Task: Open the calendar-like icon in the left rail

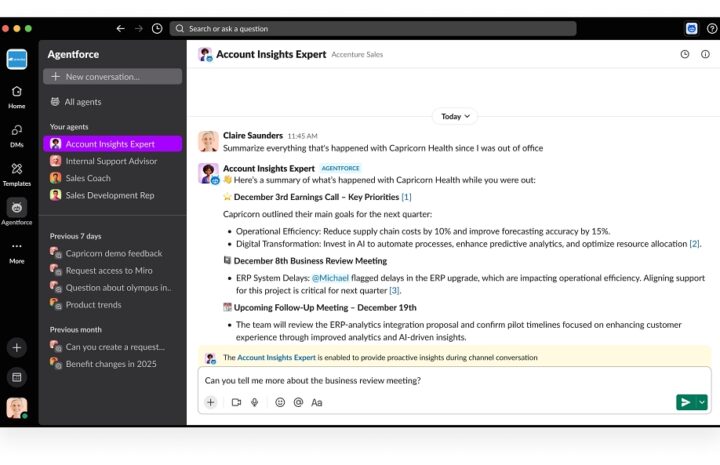Action: coord(17,377)
